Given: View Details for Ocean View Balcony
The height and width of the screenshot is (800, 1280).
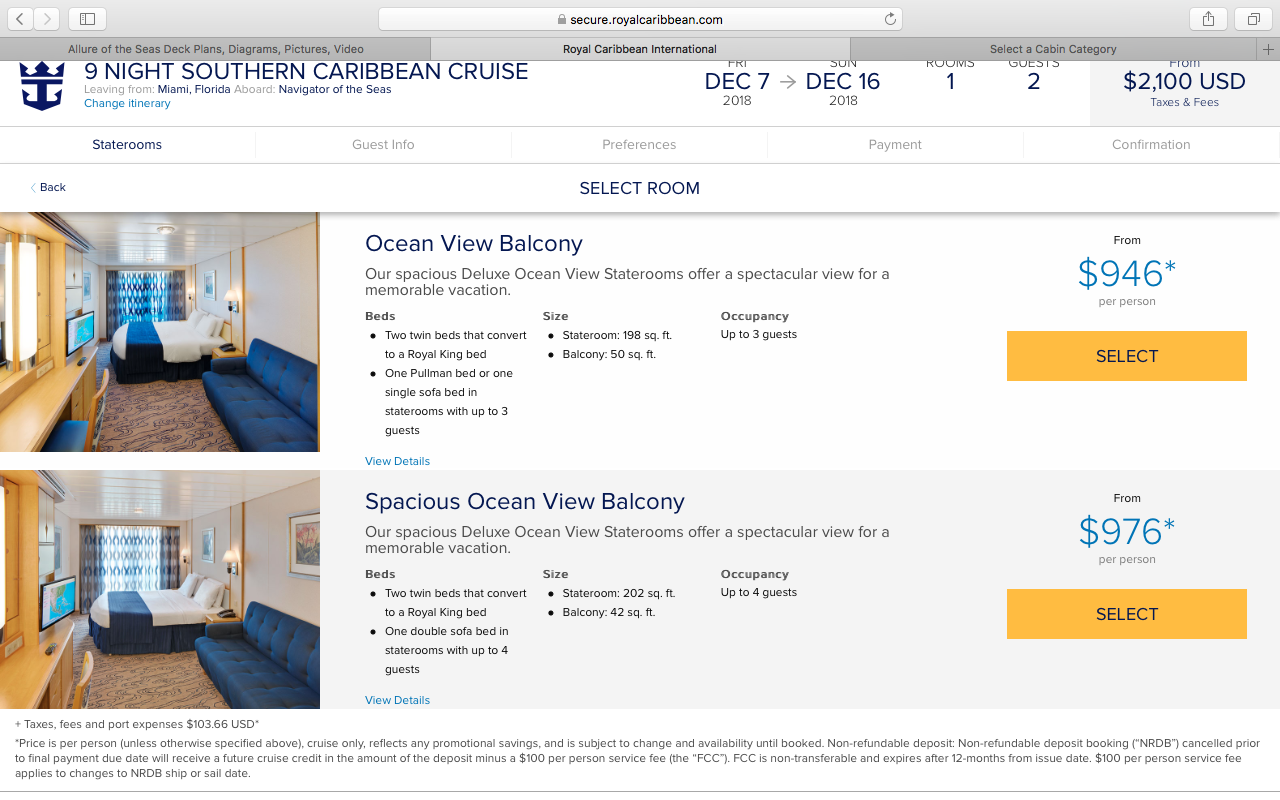Looking at the screenshot, I should click(x=397, y=461).
